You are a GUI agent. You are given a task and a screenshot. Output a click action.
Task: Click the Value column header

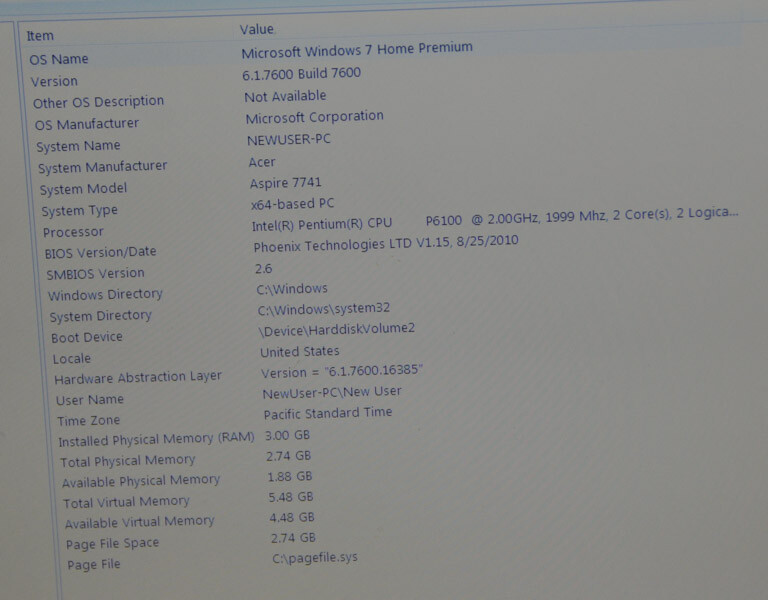257,29
